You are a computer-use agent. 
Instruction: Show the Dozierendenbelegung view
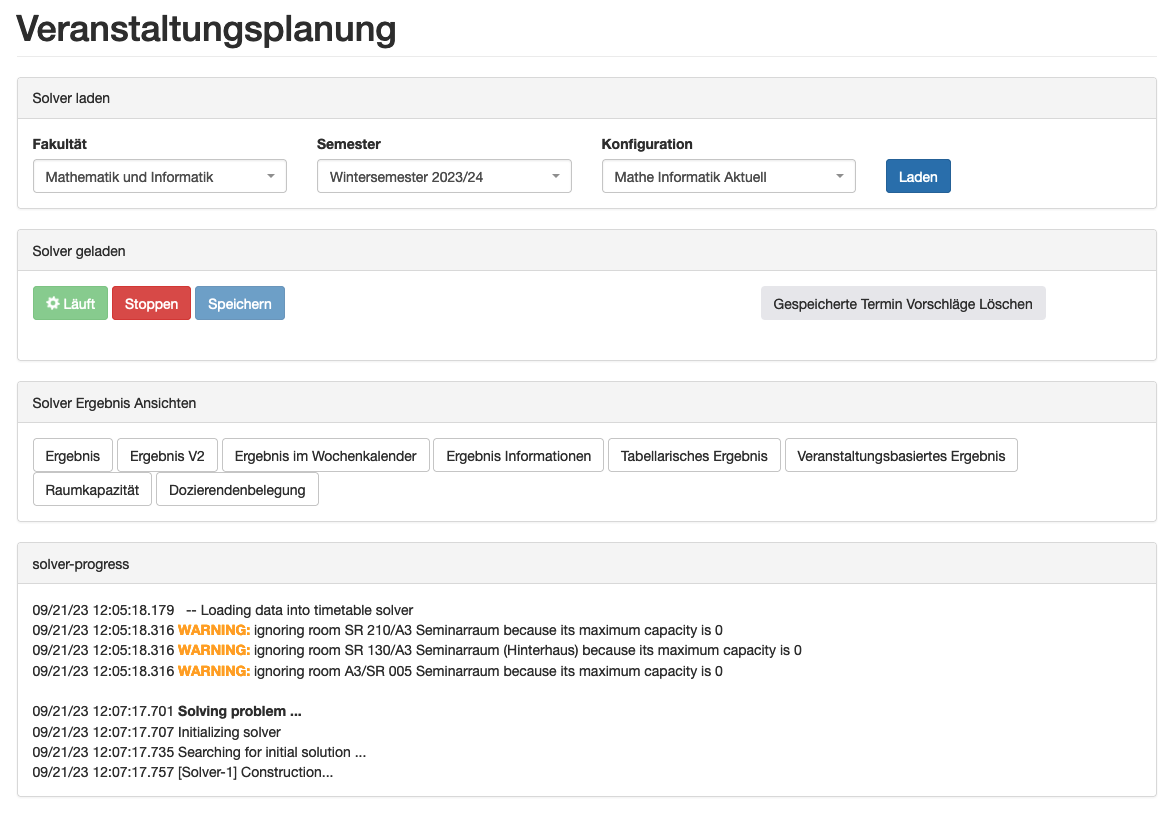pyautogui.click(x=237, y=490)
